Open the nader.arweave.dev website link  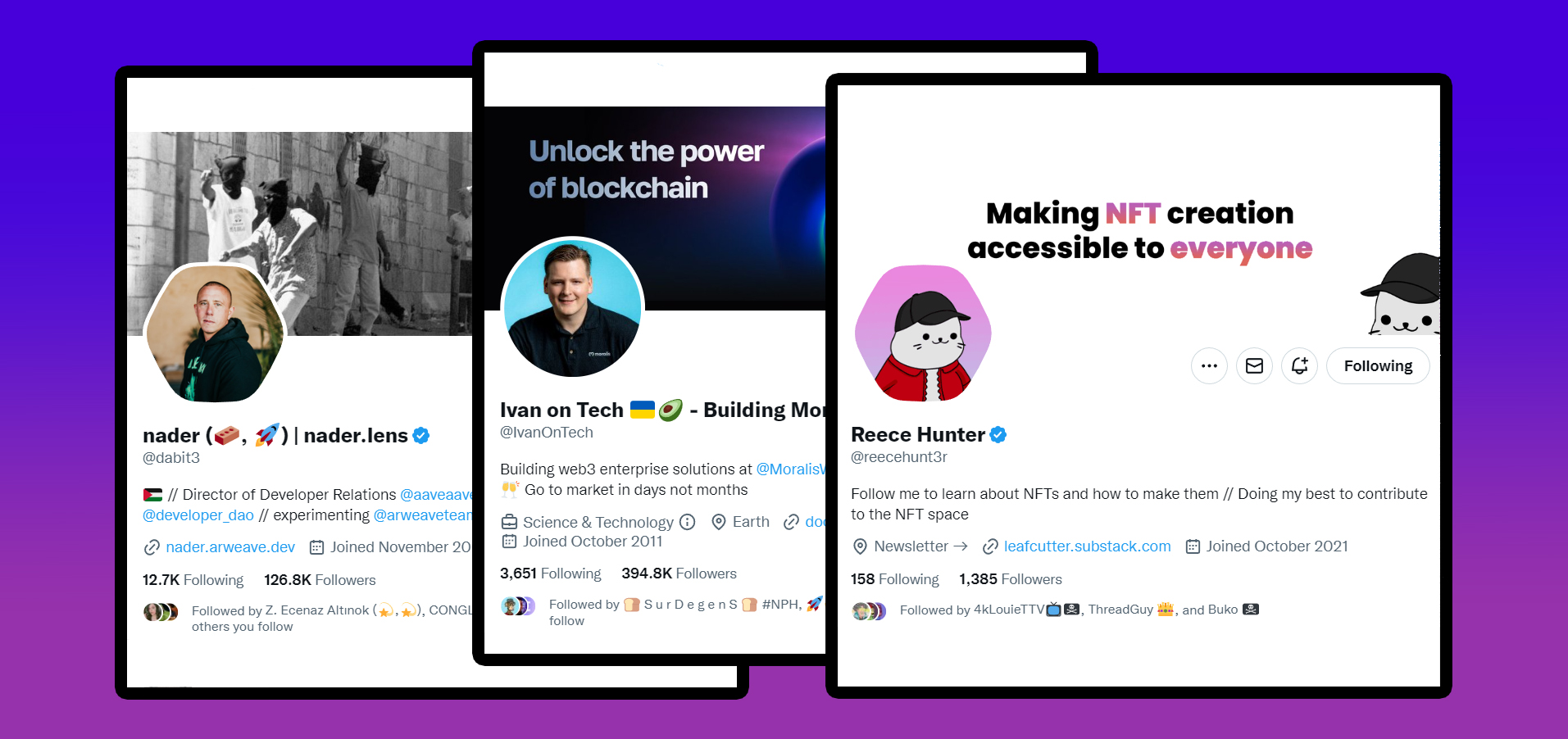[x=230, y=547]
